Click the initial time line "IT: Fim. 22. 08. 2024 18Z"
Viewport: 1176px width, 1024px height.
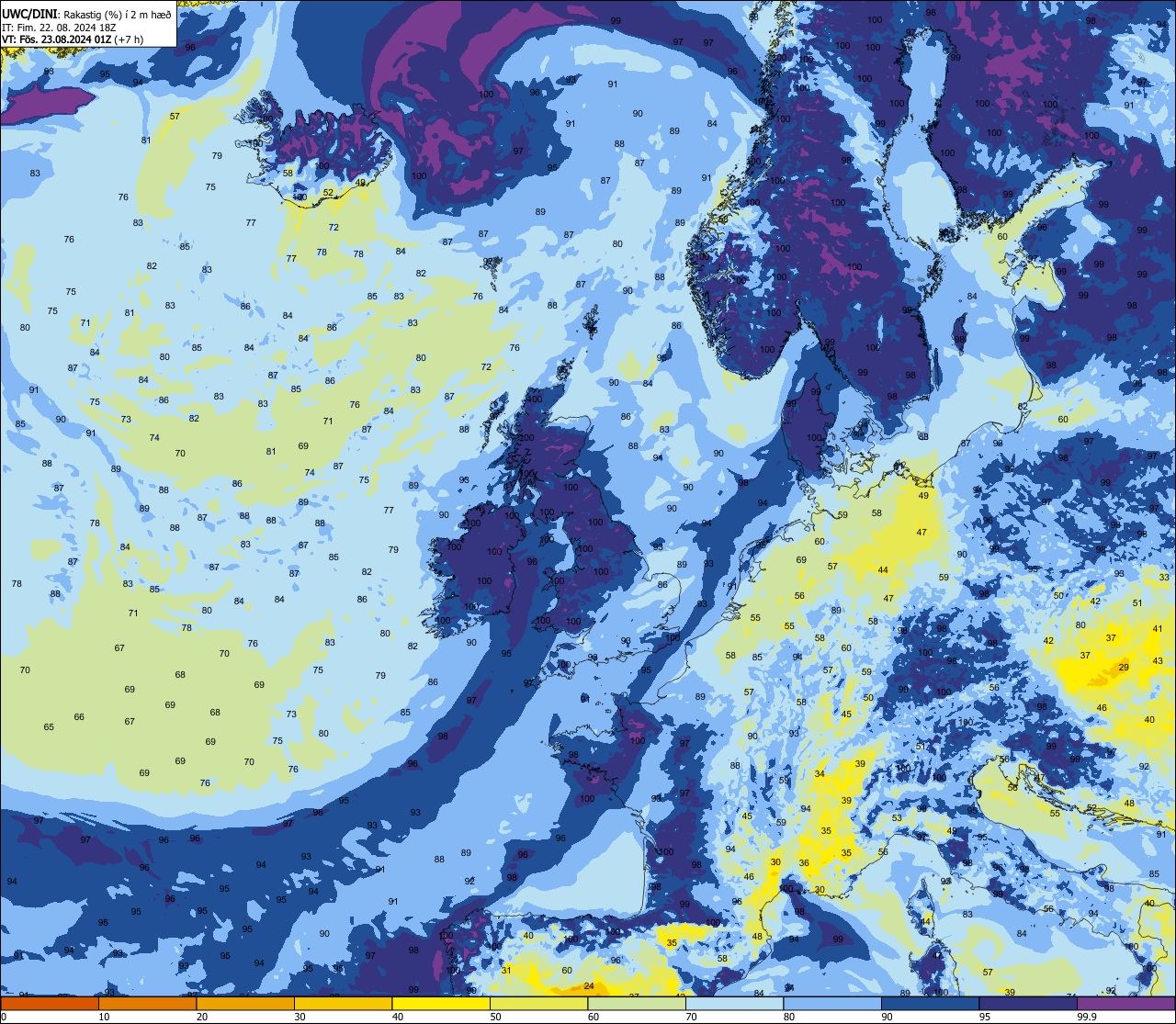point(58,28)
